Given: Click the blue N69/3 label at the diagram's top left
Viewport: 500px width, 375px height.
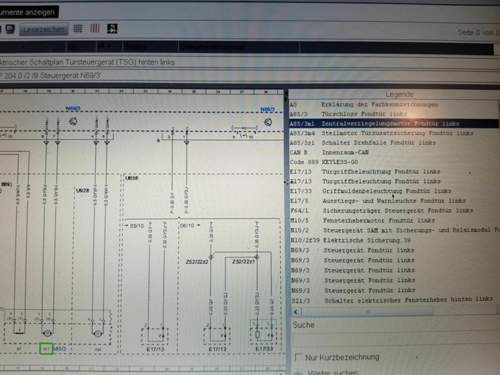Looking at the screenshot, I should pyautogui.click(x=73, y=108).
